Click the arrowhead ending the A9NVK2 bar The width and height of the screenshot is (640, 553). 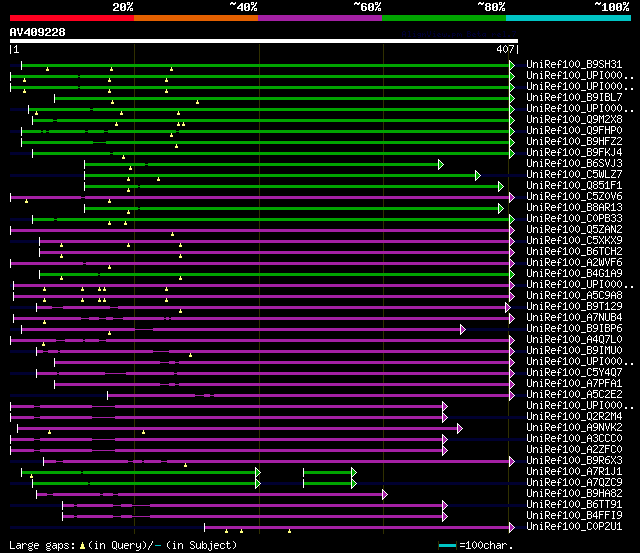click(x=460, y=429)
